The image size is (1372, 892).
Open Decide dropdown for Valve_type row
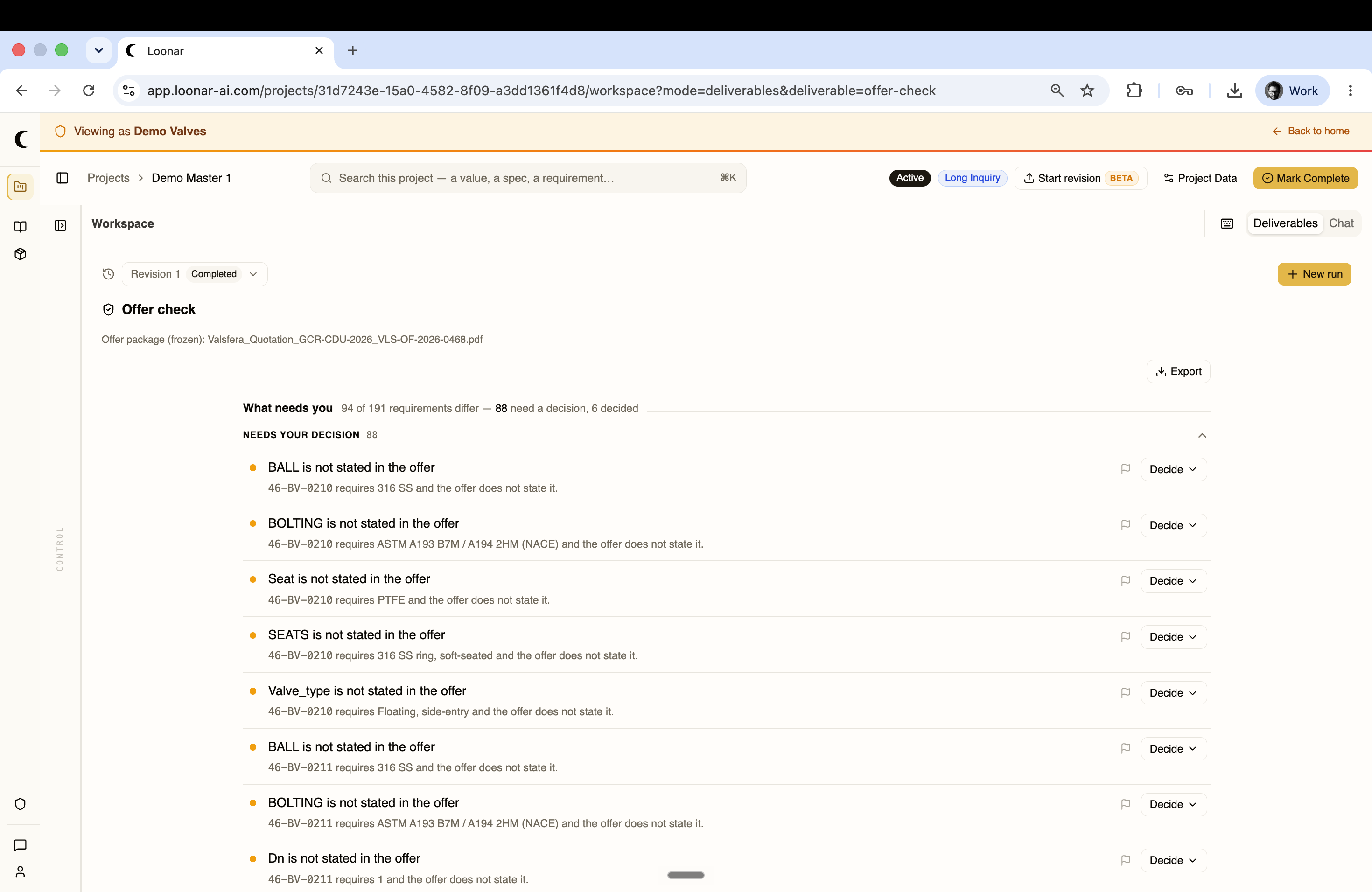pyautogui.click(x=1173, y=693)
